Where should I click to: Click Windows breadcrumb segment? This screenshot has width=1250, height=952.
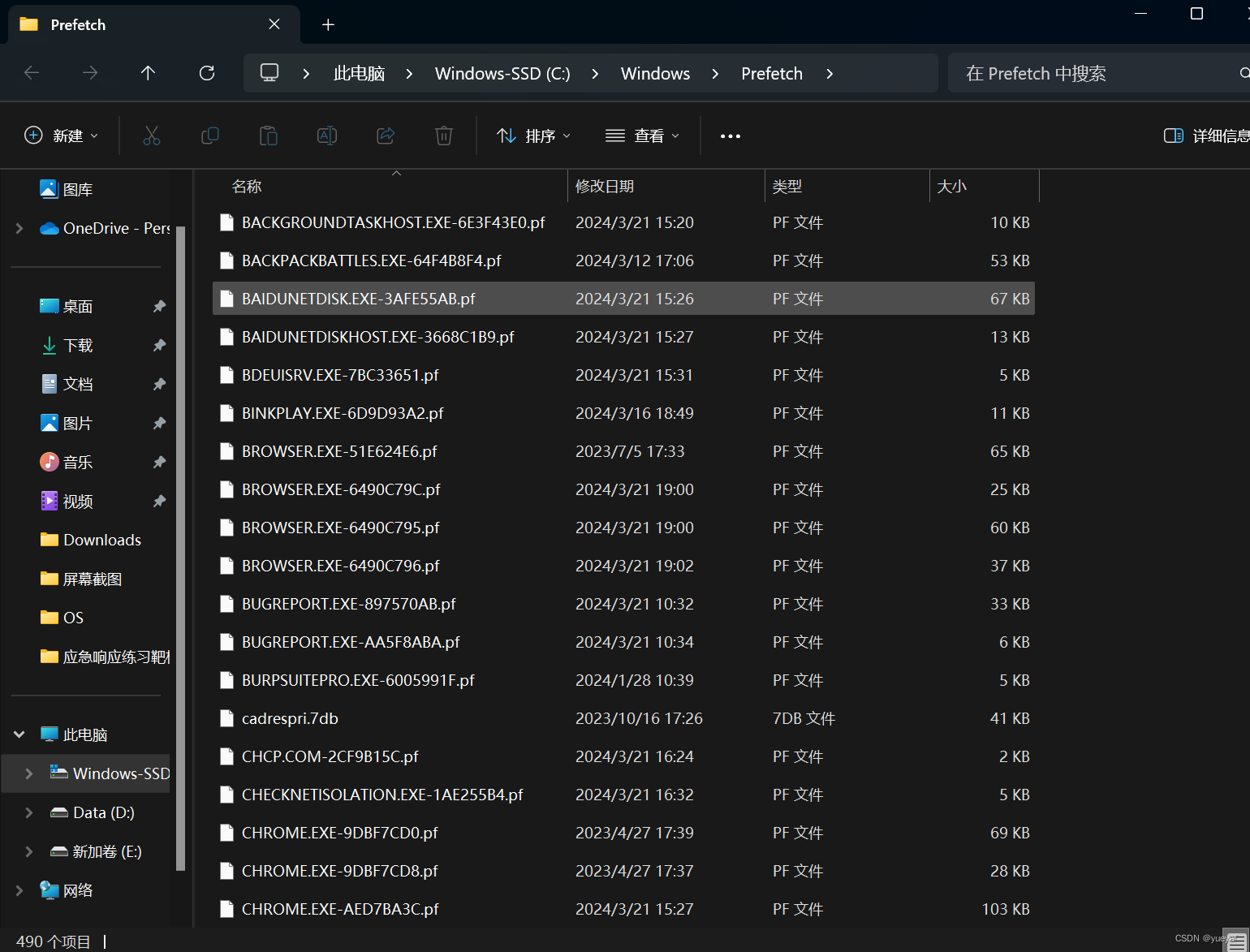tap(655, 73)
